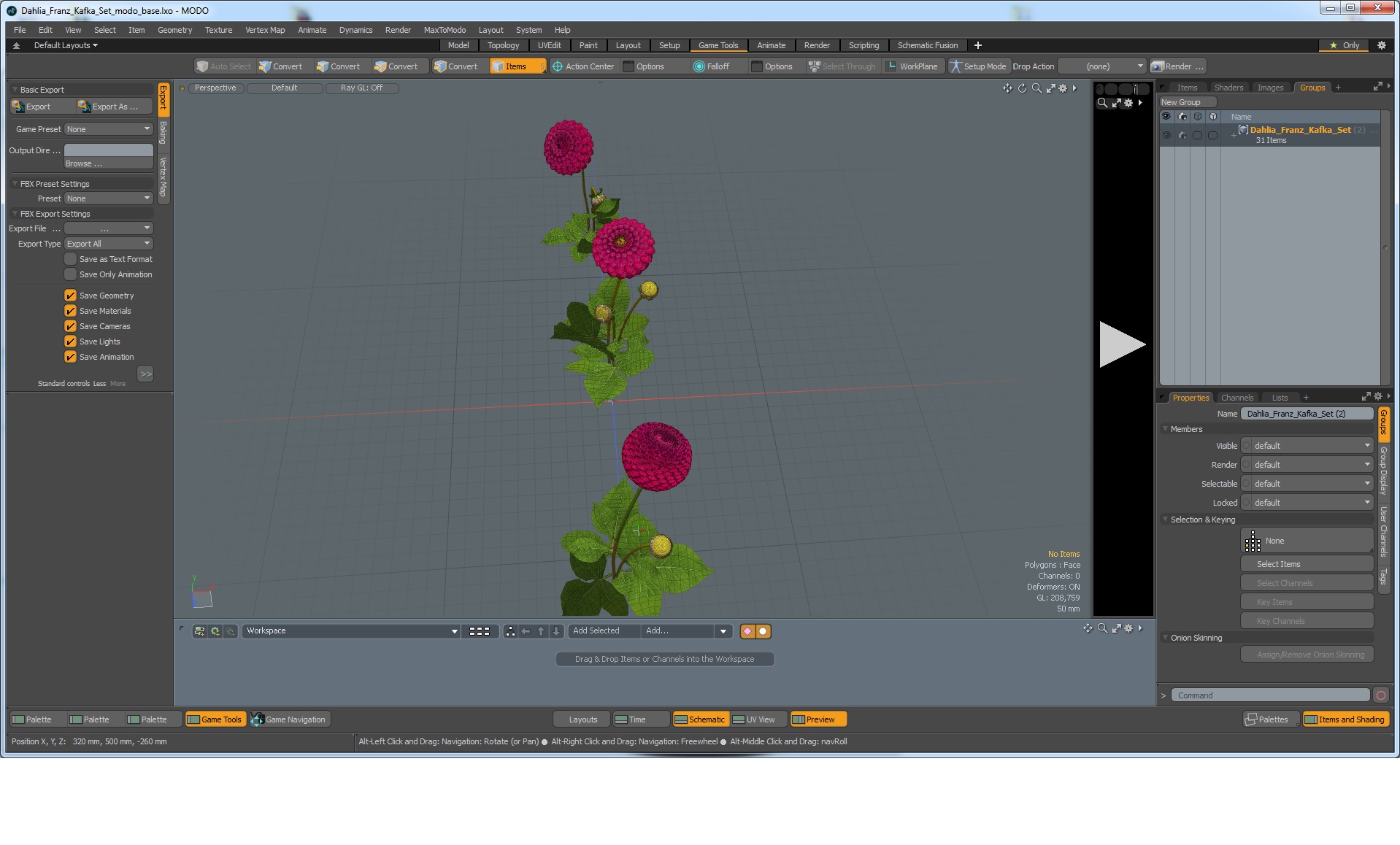Click the Select Items button
This screenshot has width=1400, height=845.
coord(1307,564)
